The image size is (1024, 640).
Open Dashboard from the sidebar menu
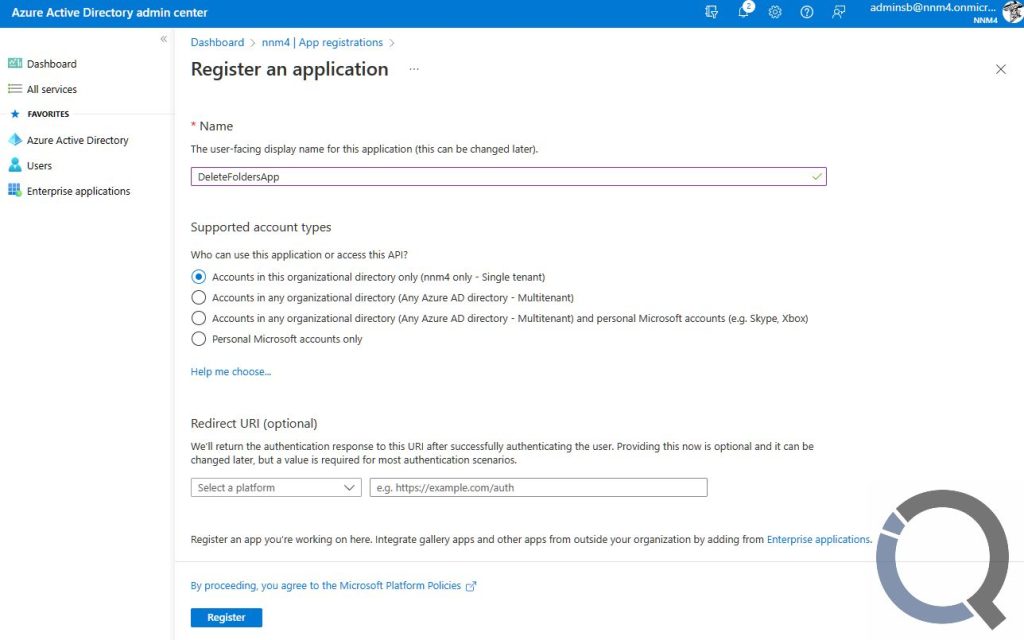(x=52, y=64)
